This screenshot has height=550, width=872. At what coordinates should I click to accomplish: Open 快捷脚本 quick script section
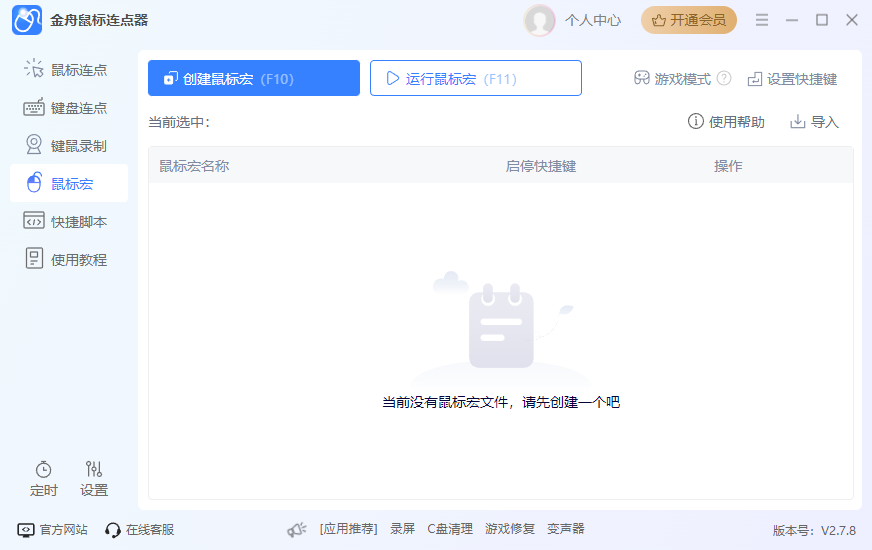68,221
